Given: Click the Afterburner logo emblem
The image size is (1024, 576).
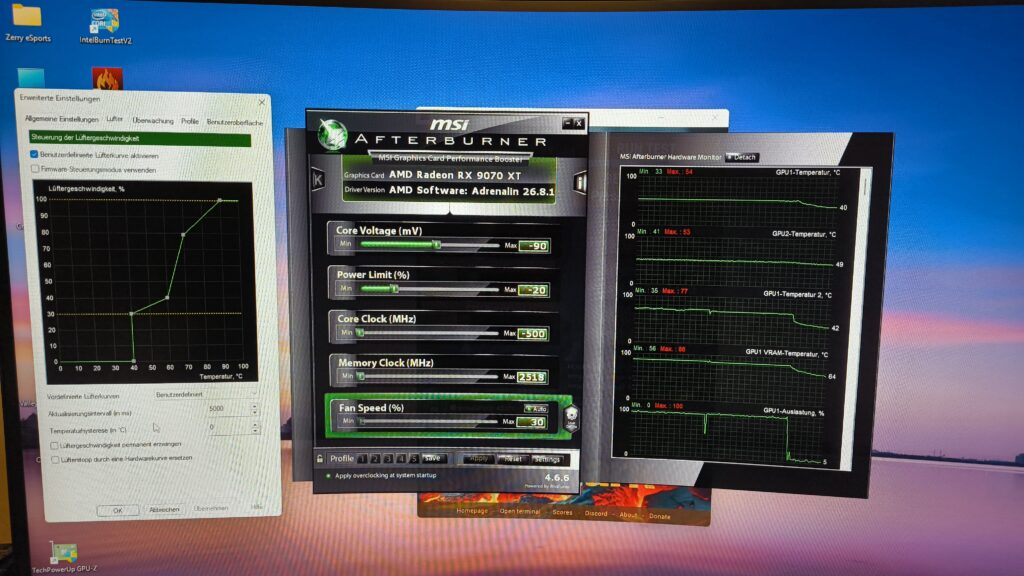Looking at the screenshot, I should pos(332,134).
